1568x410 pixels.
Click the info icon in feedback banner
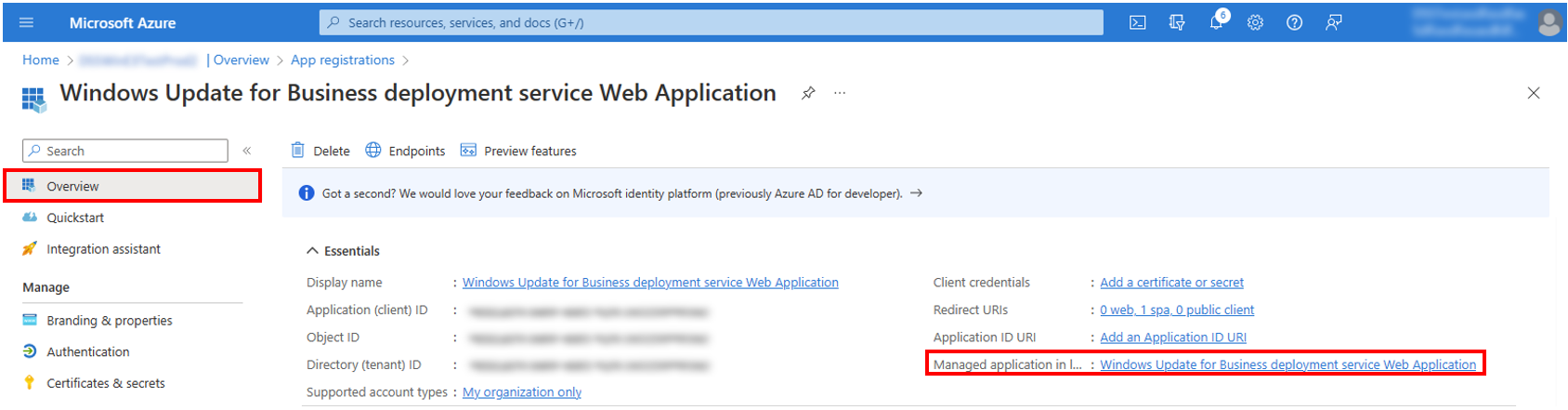coord(307,193)
